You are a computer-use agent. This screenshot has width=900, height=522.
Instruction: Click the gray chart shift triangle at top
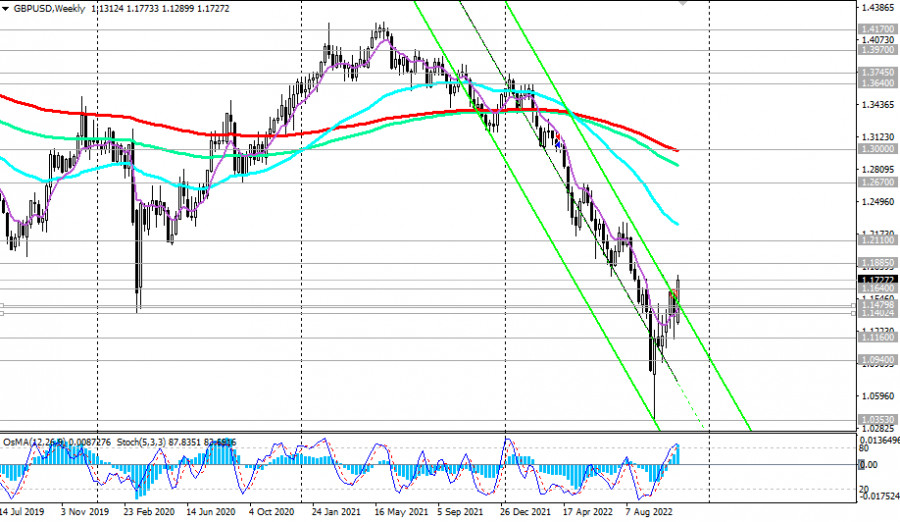pos(683,3)
